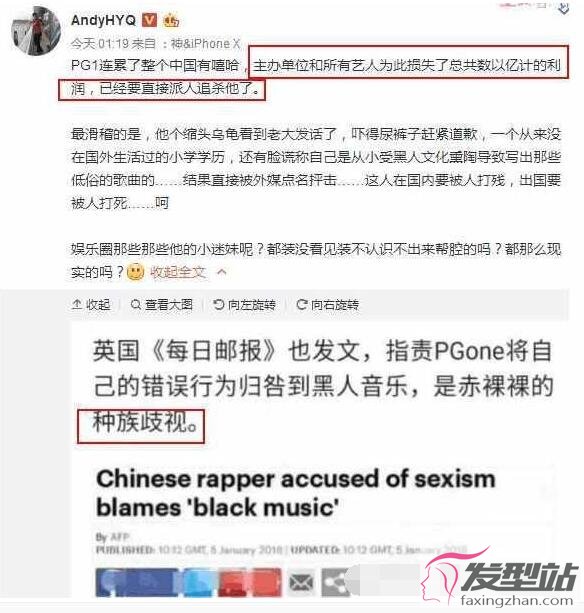Screen dimensions: 584x613
Task: Click the AndyHYQ username link
Action: click(104, 20)
